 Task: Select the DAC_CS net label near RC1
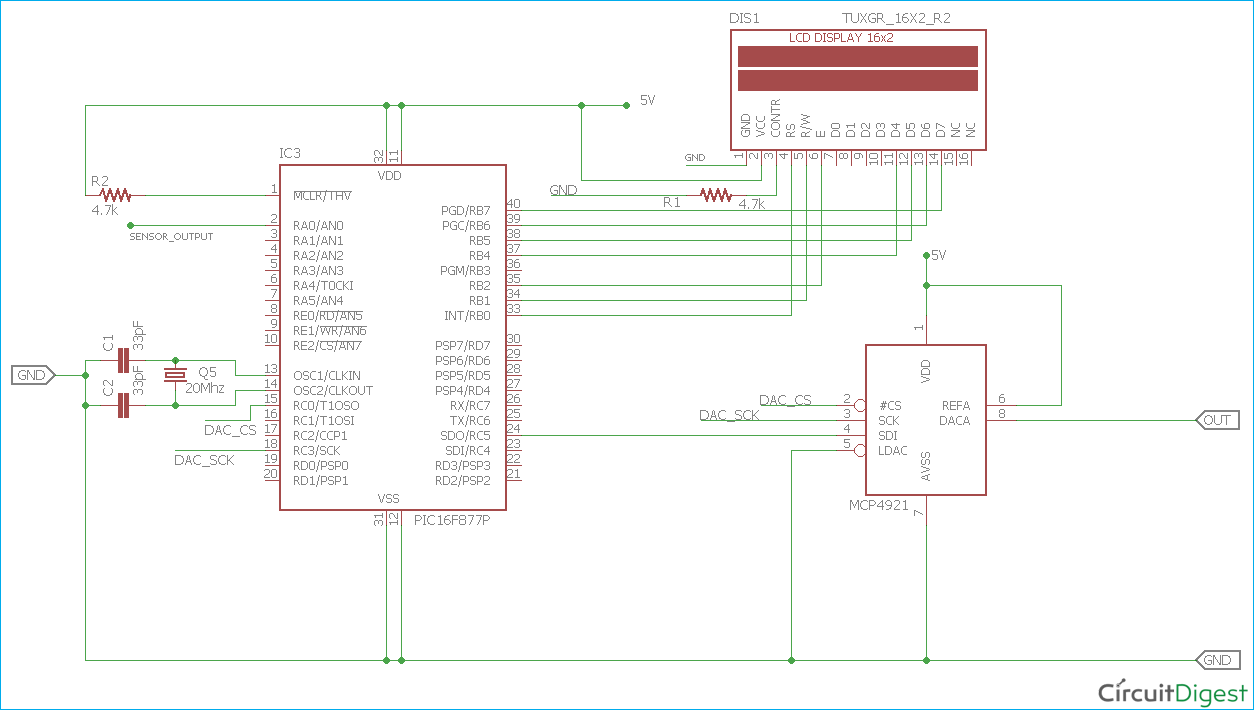229,430
